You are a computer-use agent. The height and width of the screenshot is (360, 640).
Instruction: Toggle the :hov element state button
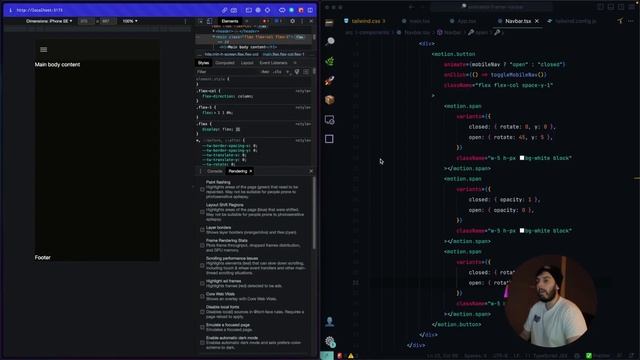click(265, 72)
